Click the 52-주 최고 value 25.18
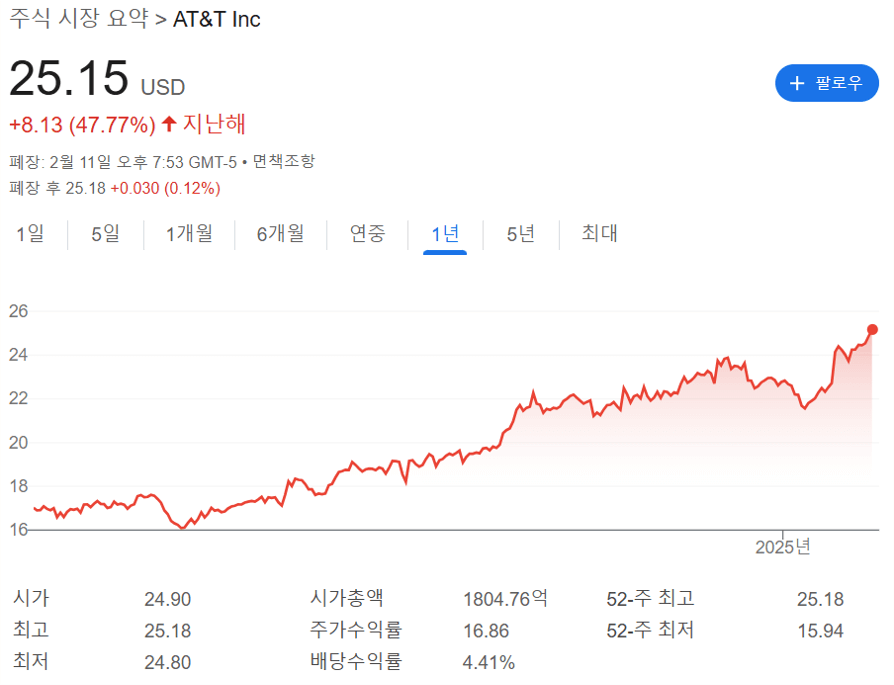This screenshot has height=685, width=894. click(x=820, y=599)
